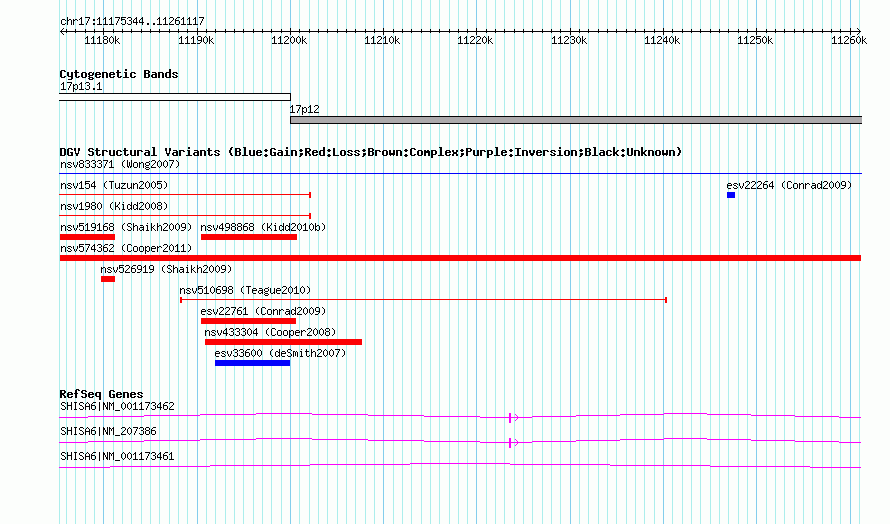The image size is (890, 524).
Task: Open the nsv154 (Tuzun2005) variant label
Action: click(114, 185)
